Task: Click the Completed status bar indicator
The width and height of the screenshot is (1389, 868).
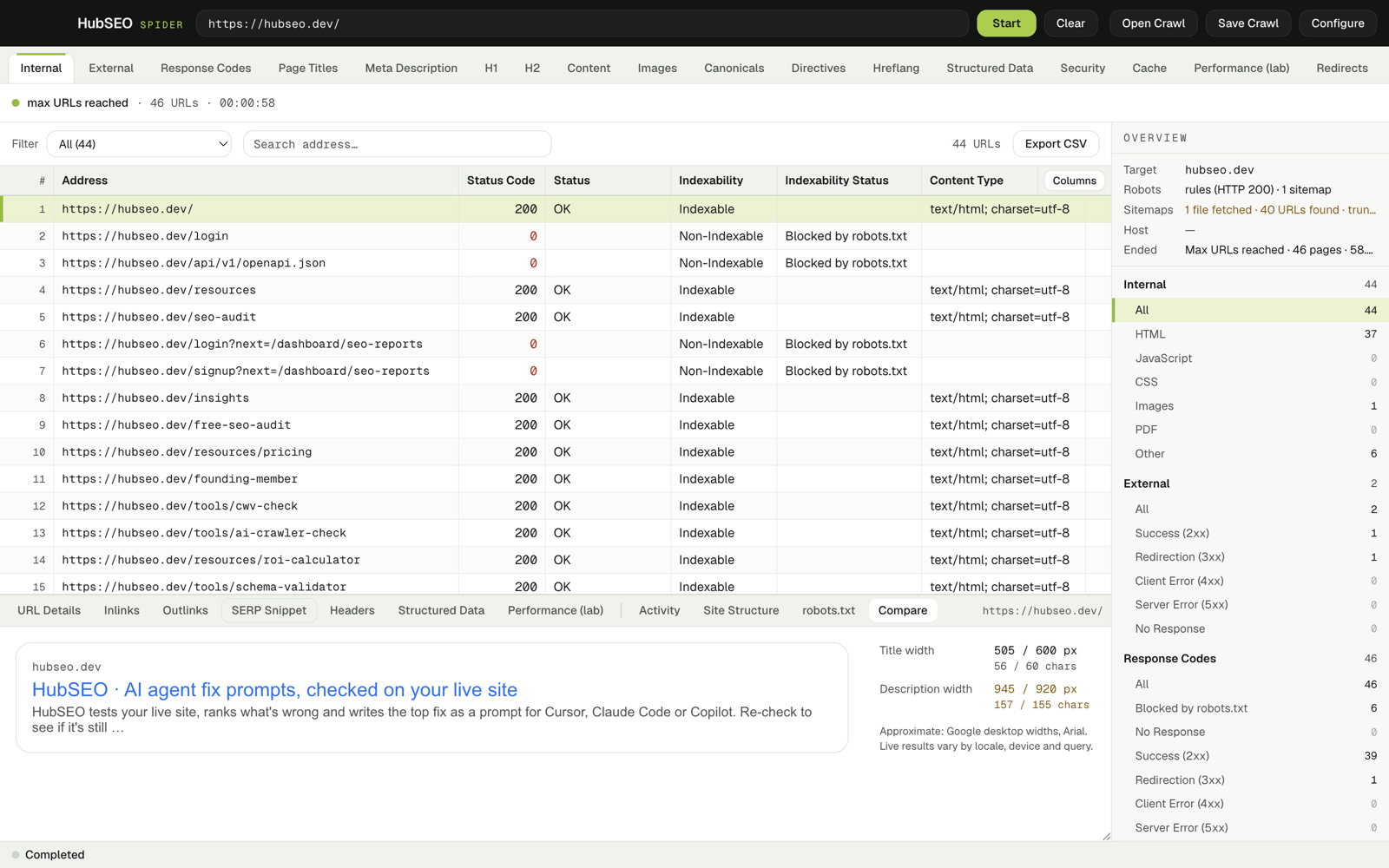Action: click(x=48, y=855)
